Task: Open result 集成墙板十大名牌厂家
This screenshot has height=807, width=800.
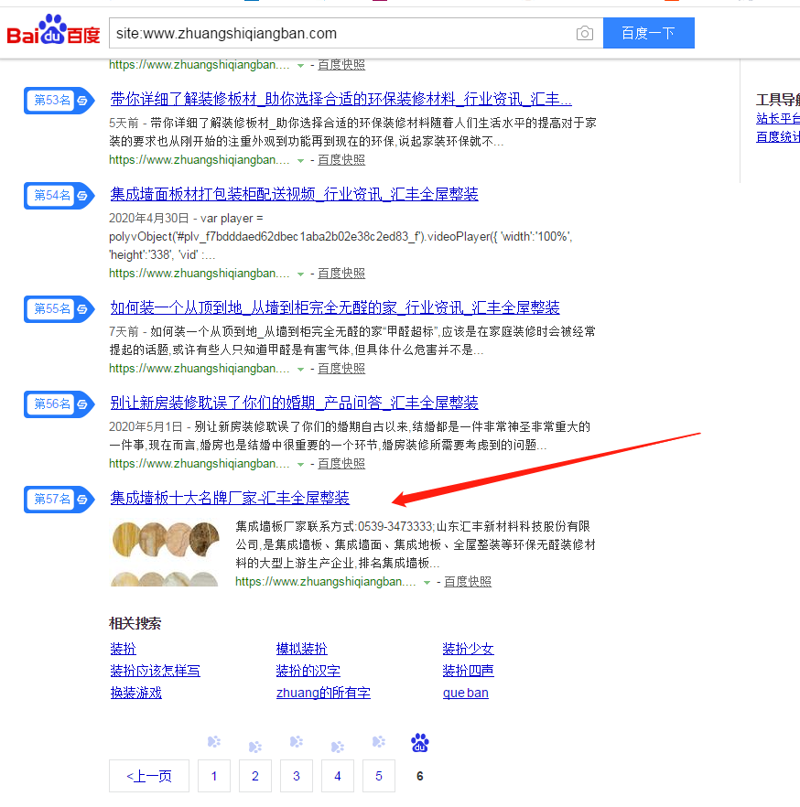Action: [x=230, y=498]
